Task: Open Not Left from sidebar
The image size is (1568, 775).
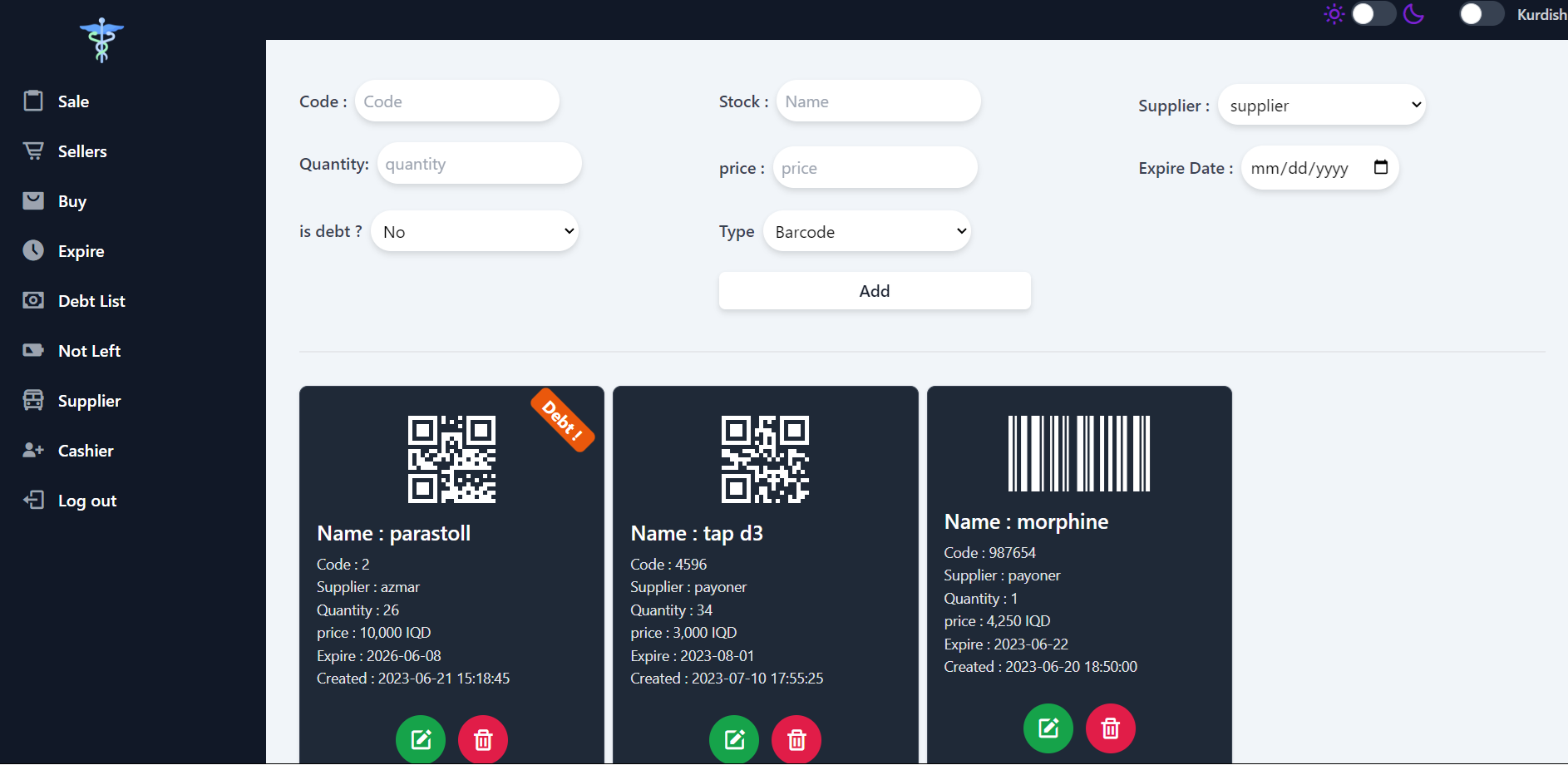Action: [89, 351]
